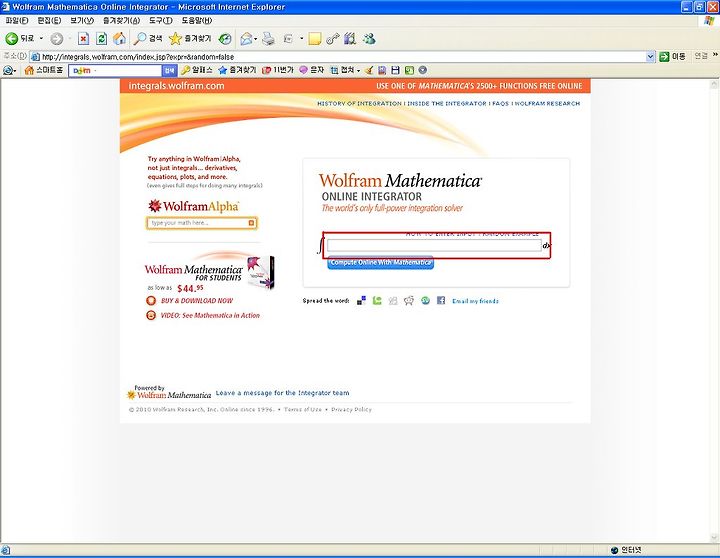Screen dimensions: 720x558
Task: Click the integral expression input field
Action: point(434,245)
